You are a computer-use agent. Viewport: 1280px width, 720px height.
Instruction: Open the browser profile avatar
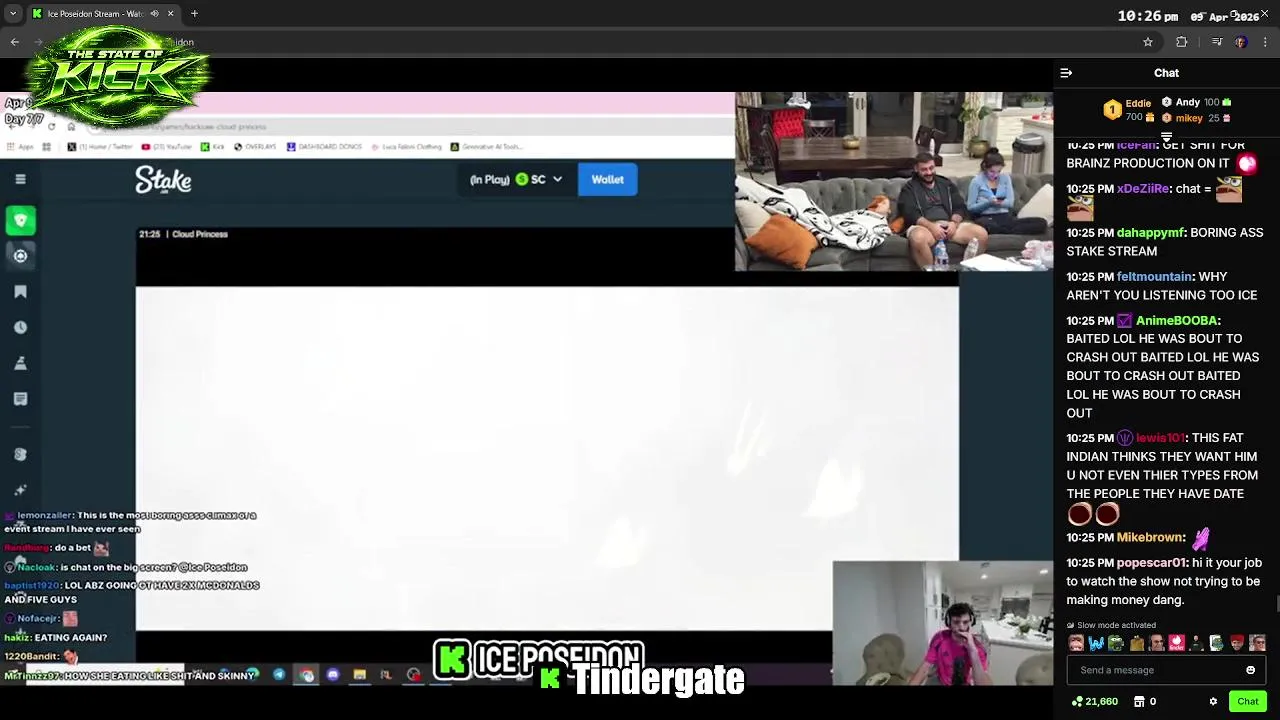click(x=1241, y=42)
